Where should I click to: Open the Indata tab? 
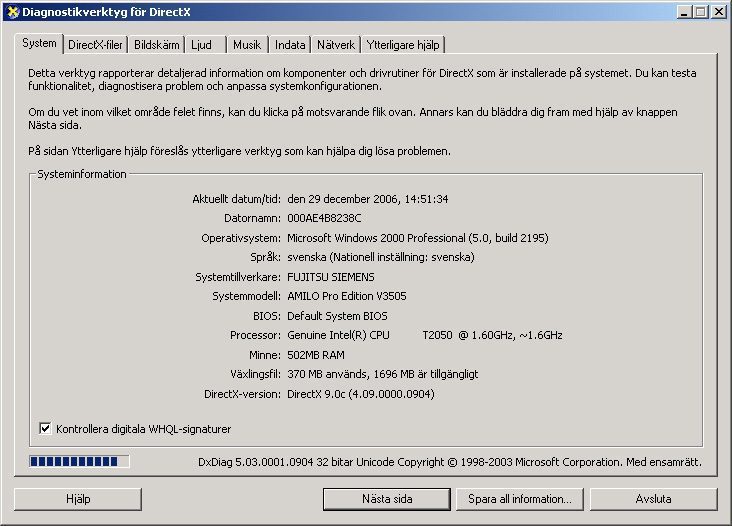(290, 45)
